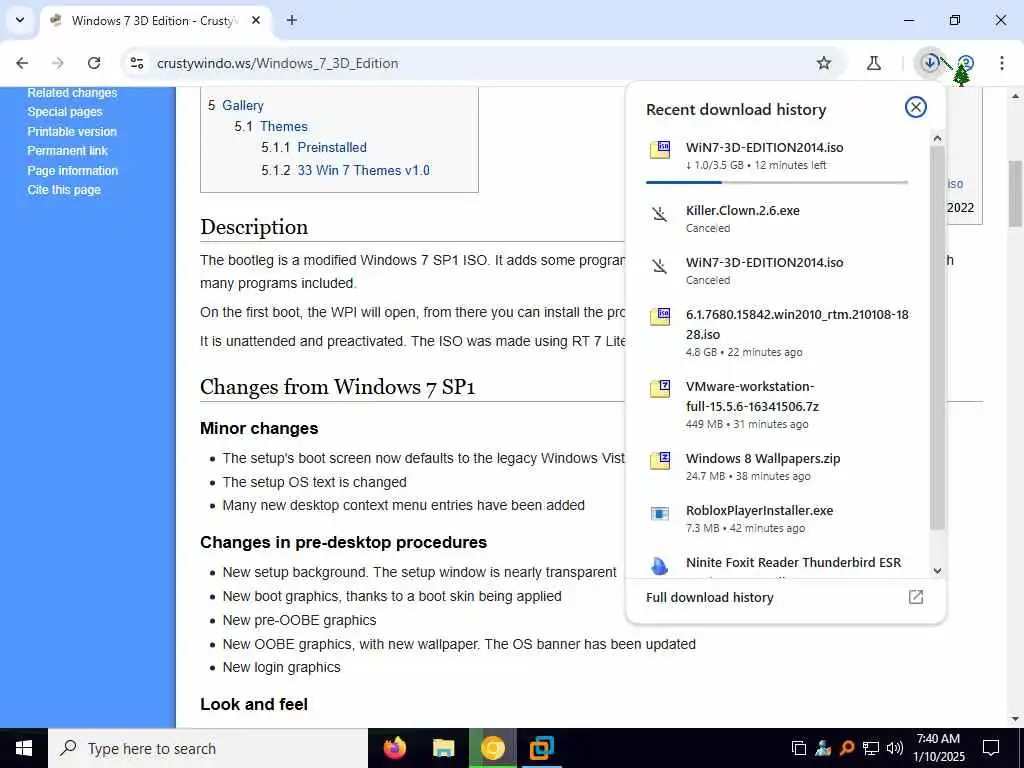
Task: Click the Windows taskbar search box
Action: tap(208, 748)
